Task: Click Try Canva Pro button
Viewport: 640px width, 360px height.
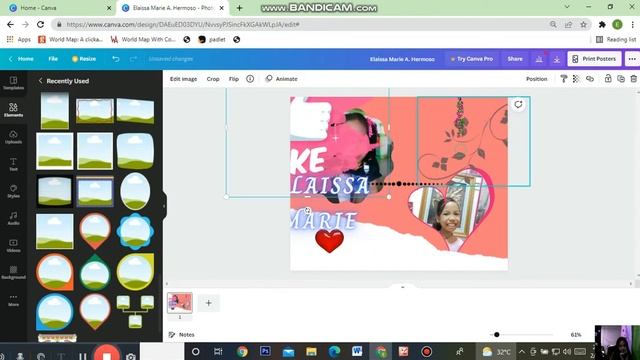Action: click(x=471, y=59)
